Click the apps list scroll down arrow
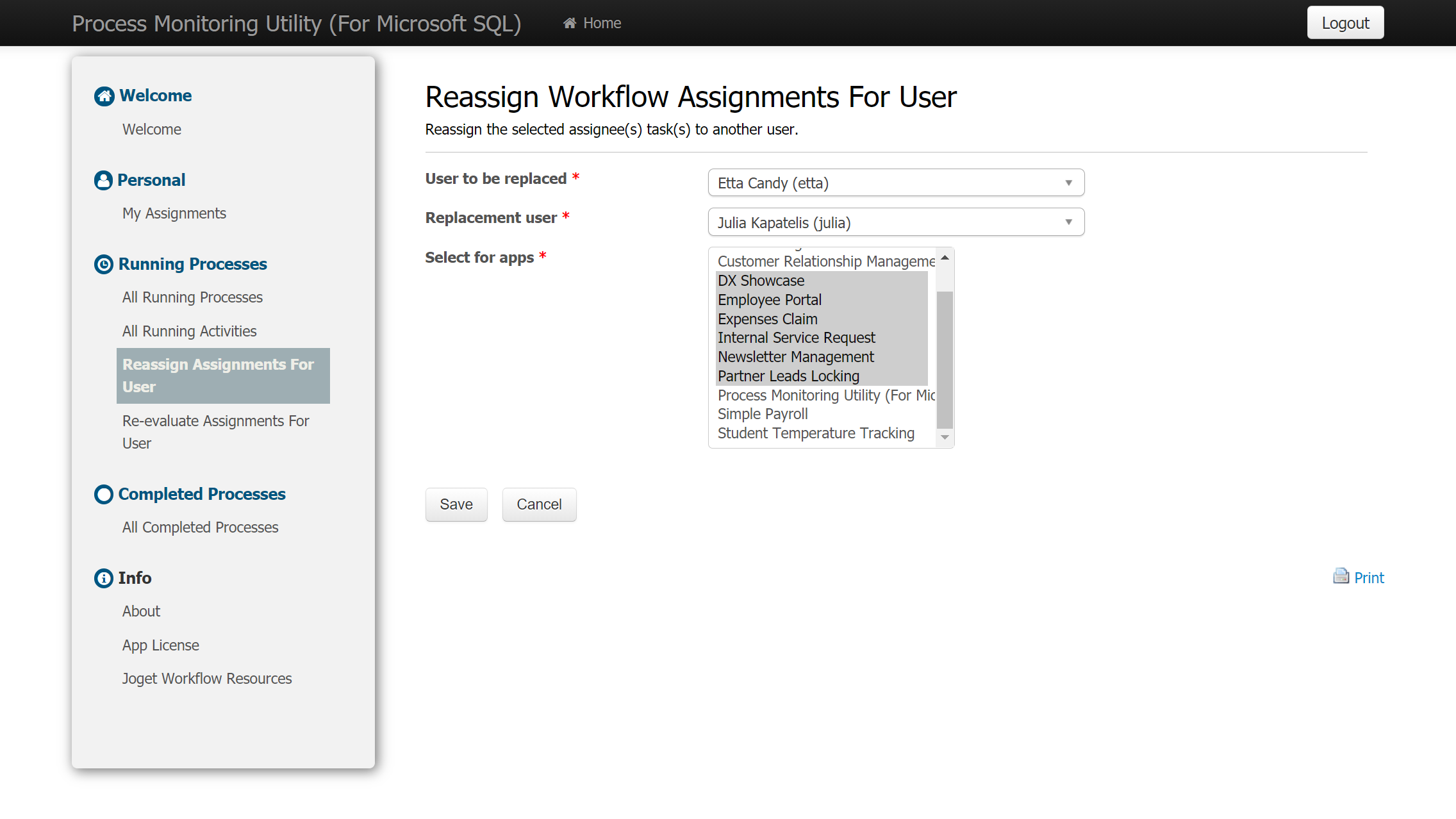Image resolution: width=1456 pixels, height=819 pixels. pos(945,438)
